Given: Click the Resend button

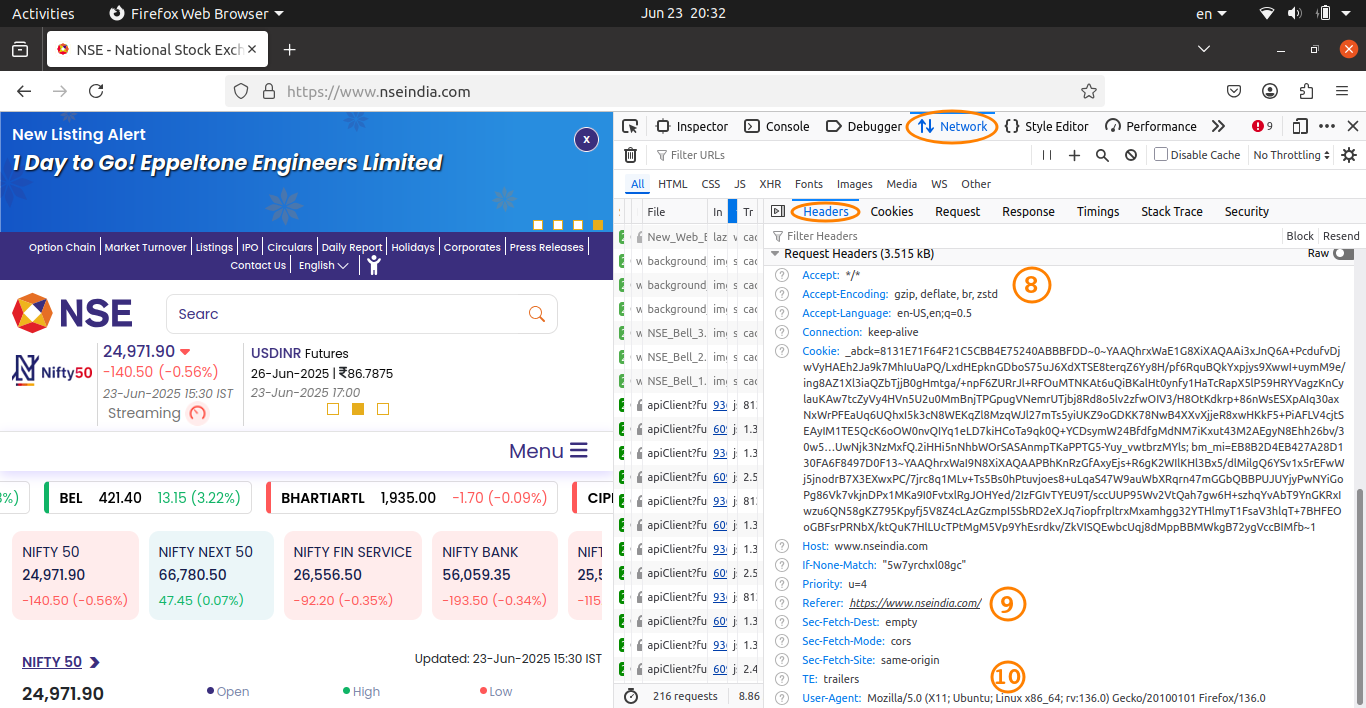Looking at the screenshot, I should [x=1341, y=236].
